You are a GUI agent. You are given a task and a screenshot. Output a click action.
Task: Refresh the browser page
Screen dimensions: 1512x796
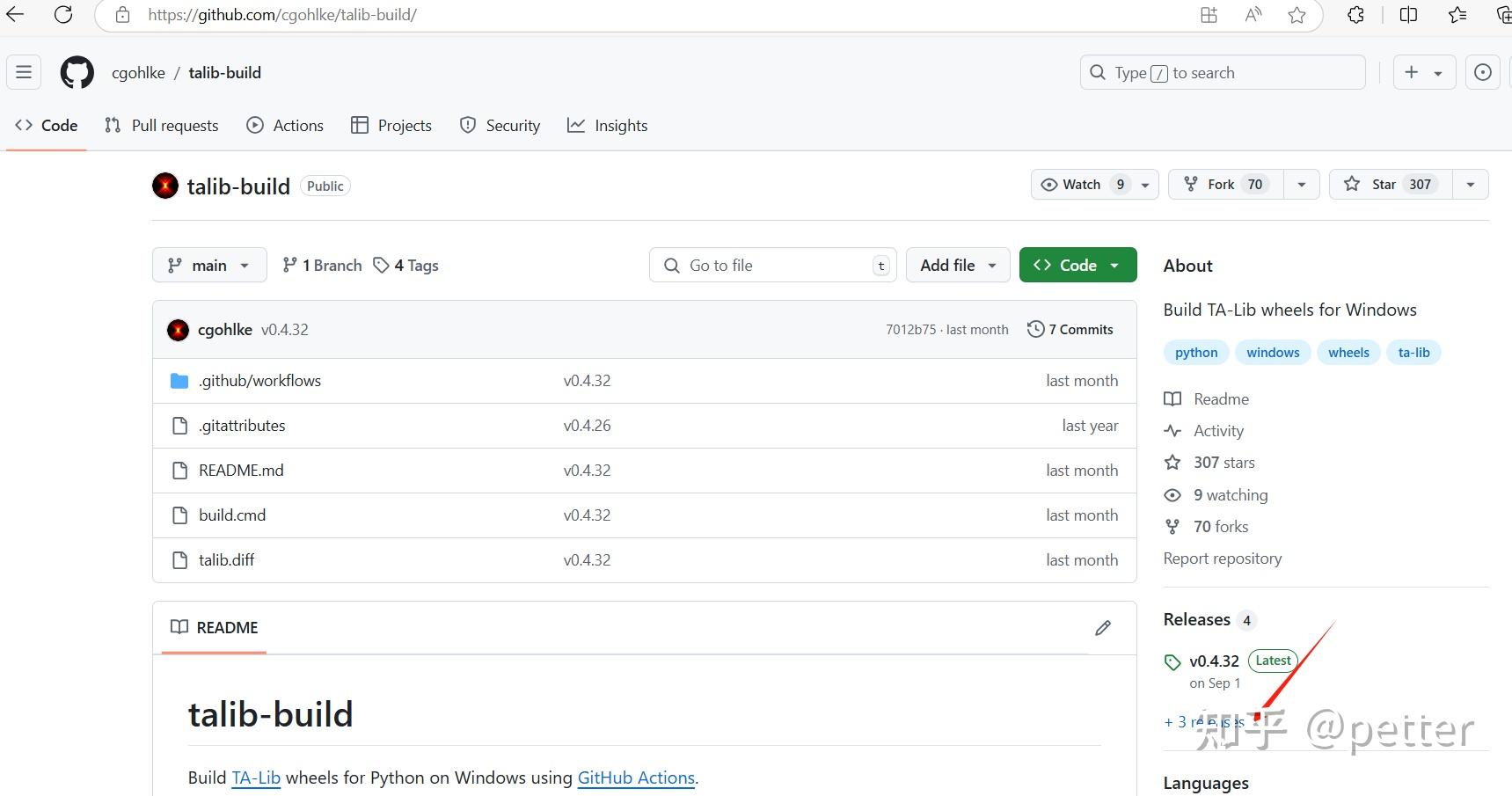[63, 15]
